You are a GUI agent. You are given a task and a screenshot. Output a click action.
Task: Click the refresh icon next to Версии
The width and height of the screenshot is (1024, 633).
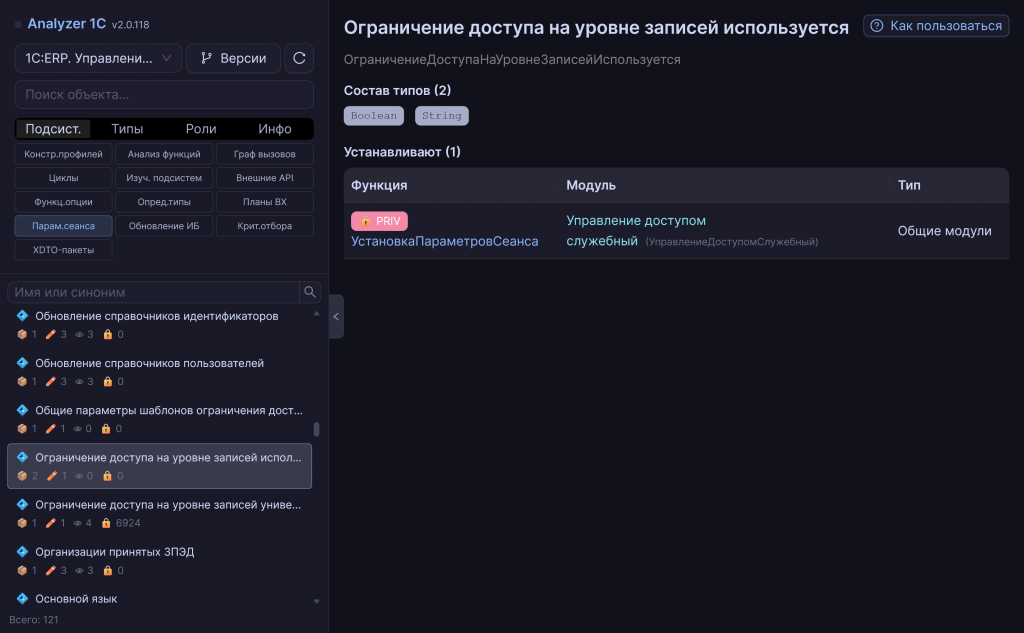[299, 58]
